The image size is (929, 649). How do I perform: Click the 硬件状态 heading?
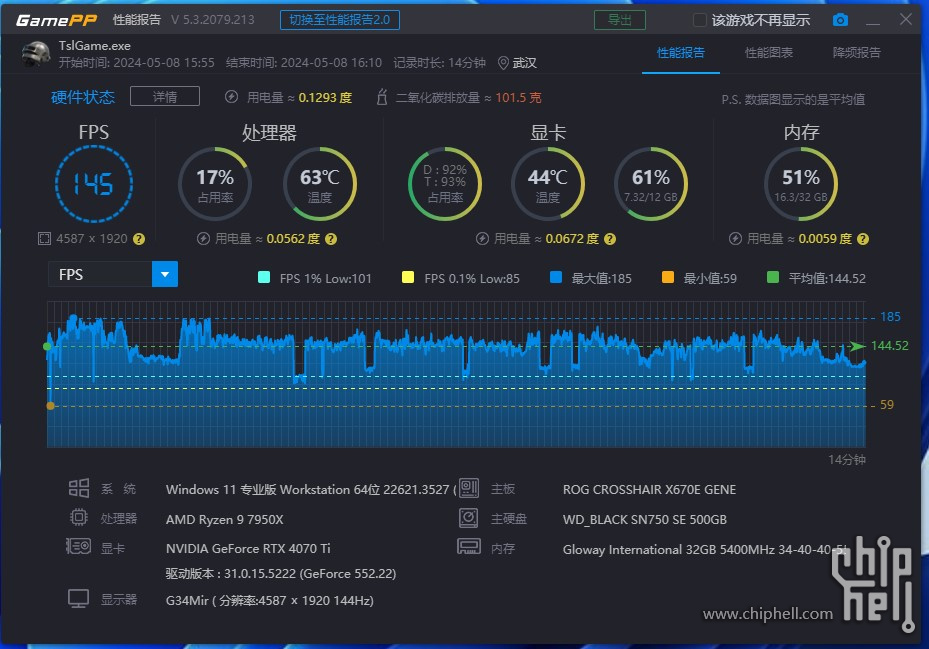click(83, 97)
